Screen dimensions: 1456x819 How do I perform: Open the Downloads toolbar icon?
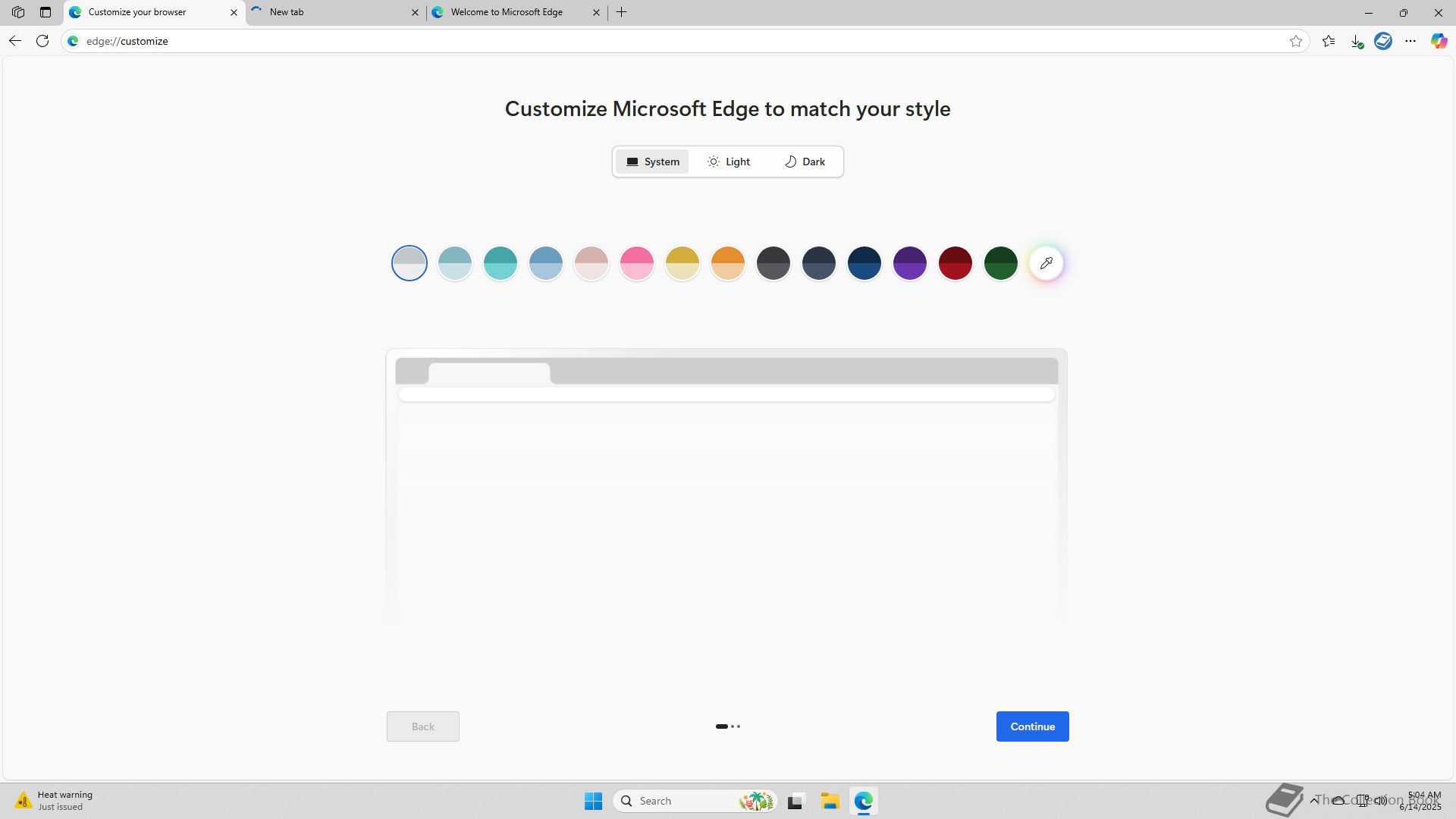coord(1357,41)
